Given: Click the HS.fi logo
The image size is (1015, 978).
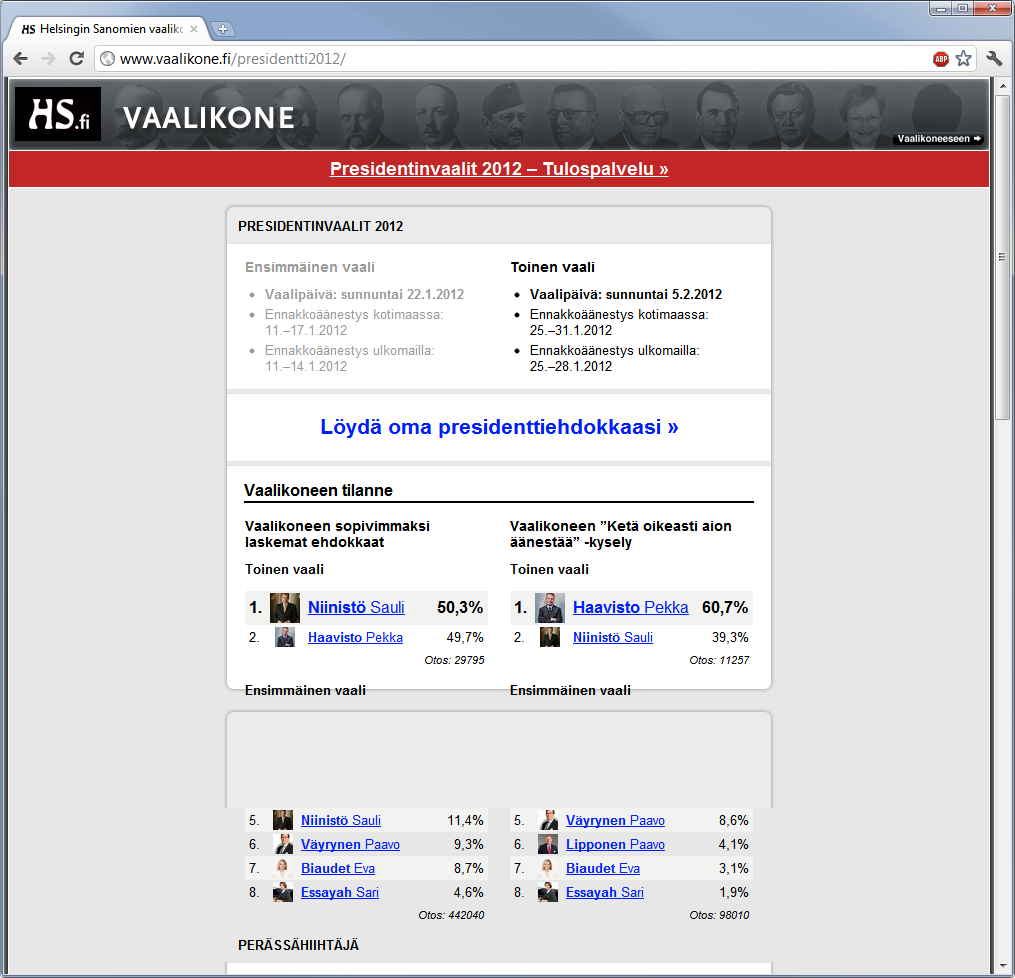Looking at the screenshot, I should tap(58, 115).
